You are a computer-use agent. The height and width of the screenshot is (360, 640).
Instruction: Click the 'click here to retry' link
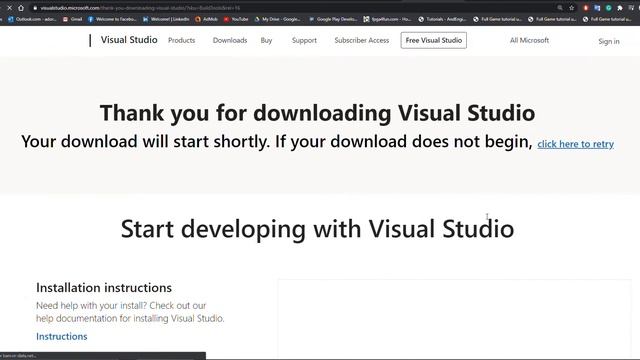[576, 144]
